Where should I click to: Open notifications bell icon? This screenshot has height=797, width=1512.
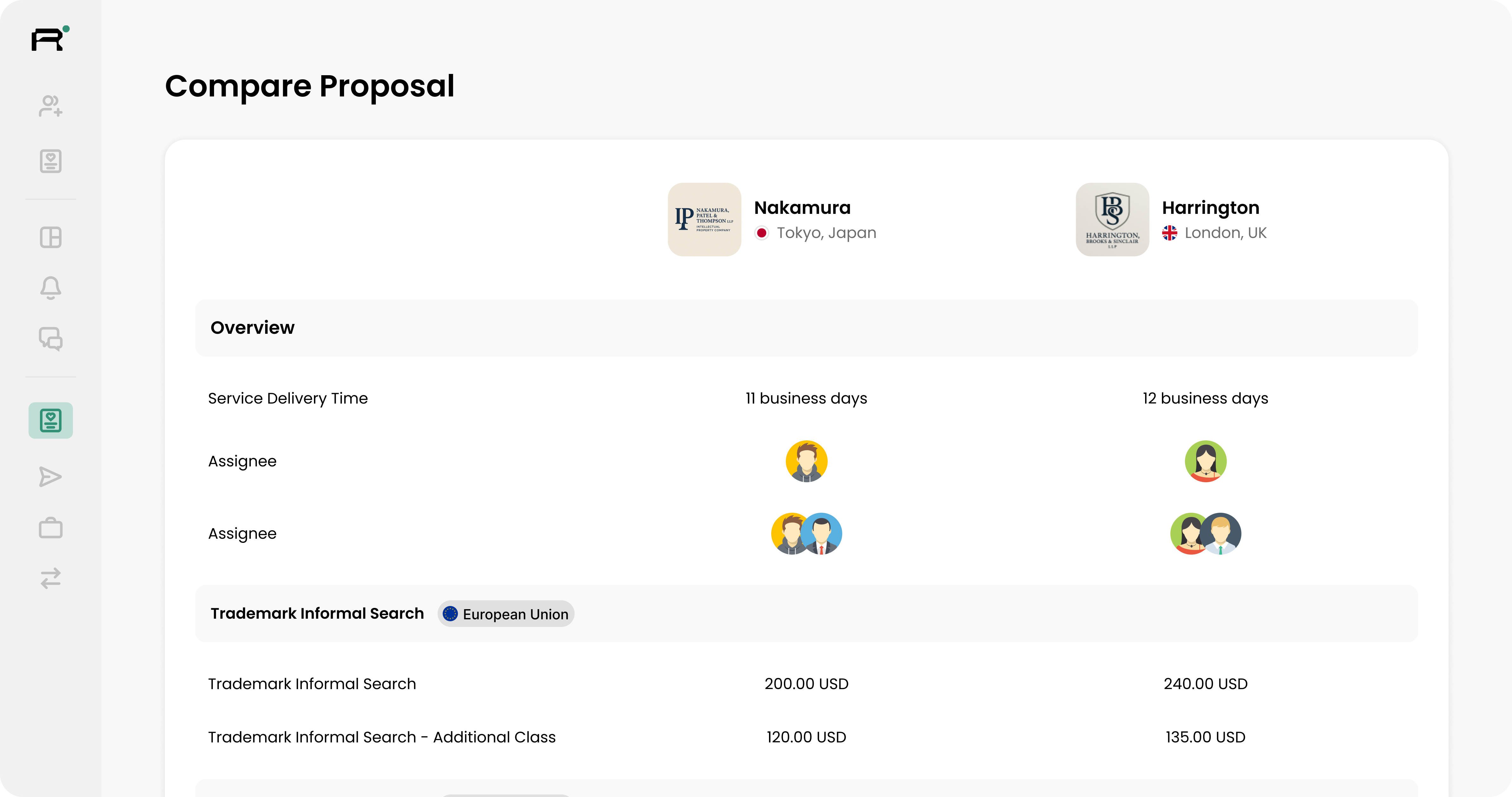[x=50, y=288]
